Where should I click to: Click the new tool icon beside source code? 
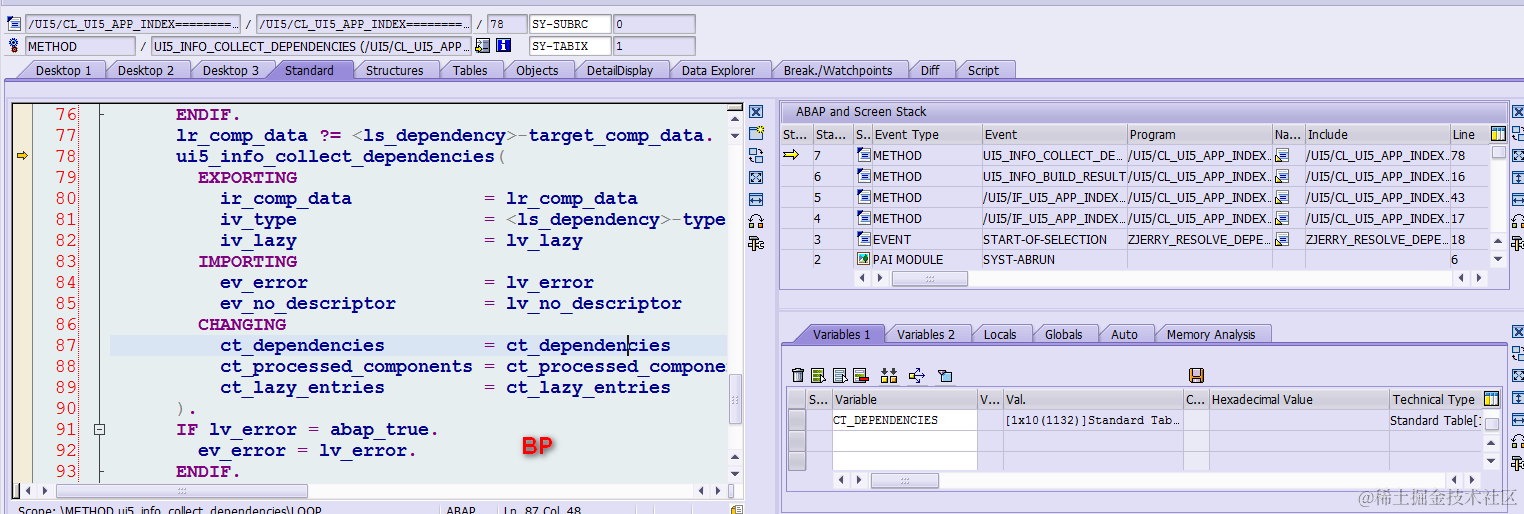pyautogui.click(x=756, y=133)
